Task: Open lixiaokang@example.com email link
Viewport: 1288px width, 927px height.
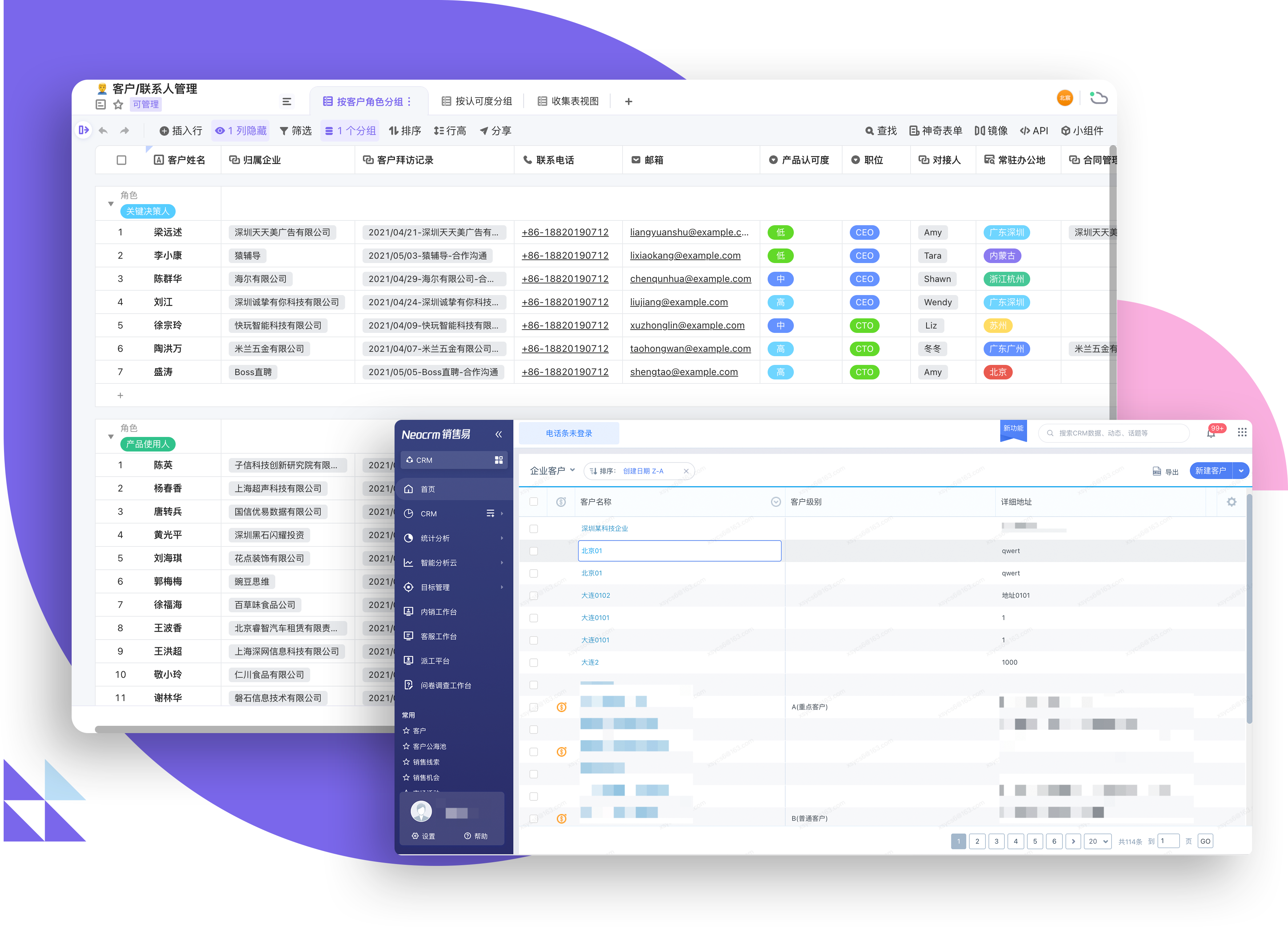Action: click(x=685, y=256)
